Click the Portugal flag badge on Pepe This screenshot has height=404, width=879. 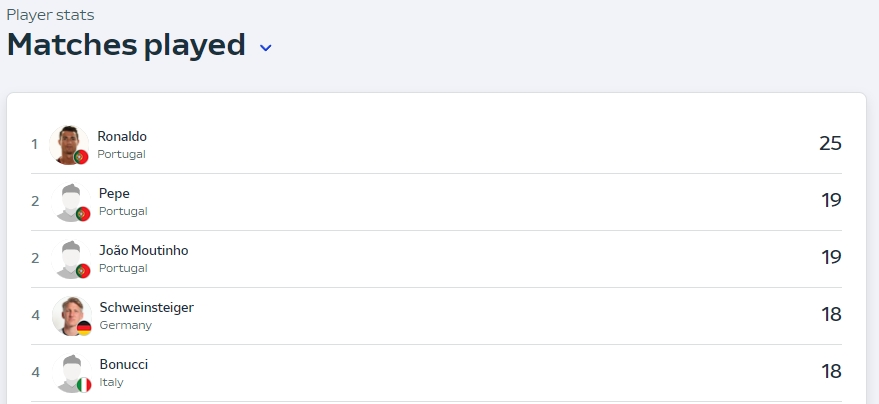coord(83,214)
